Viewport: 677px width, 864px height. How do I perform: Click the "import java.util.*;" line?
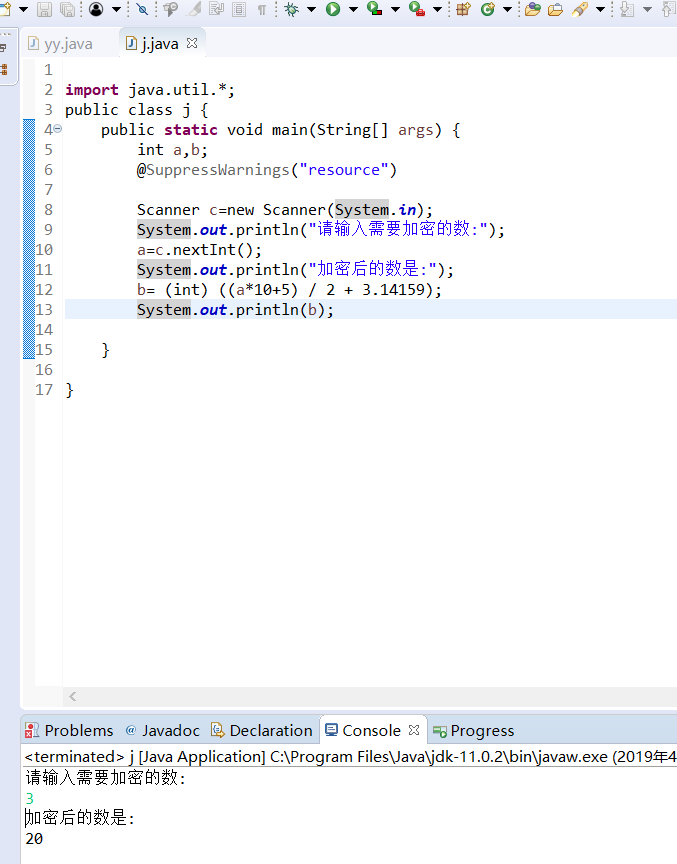point(150,89)
